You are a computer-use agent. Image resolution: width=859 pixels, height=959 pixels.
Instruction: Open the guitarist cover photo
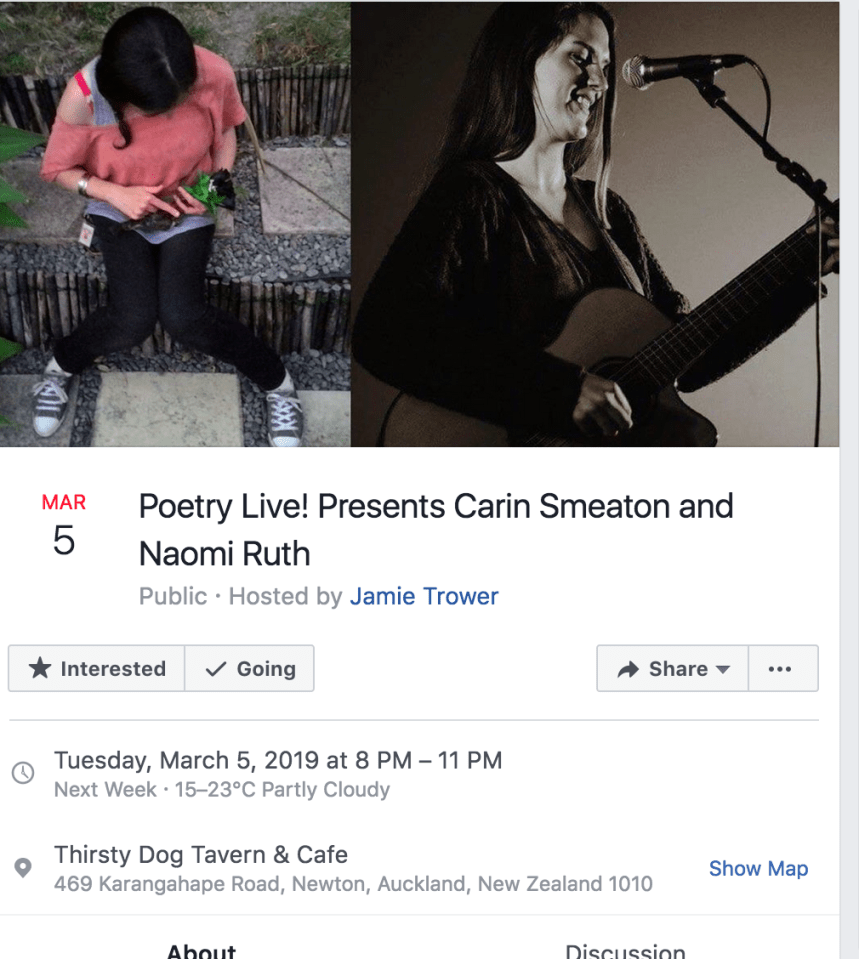pos(594,224)
